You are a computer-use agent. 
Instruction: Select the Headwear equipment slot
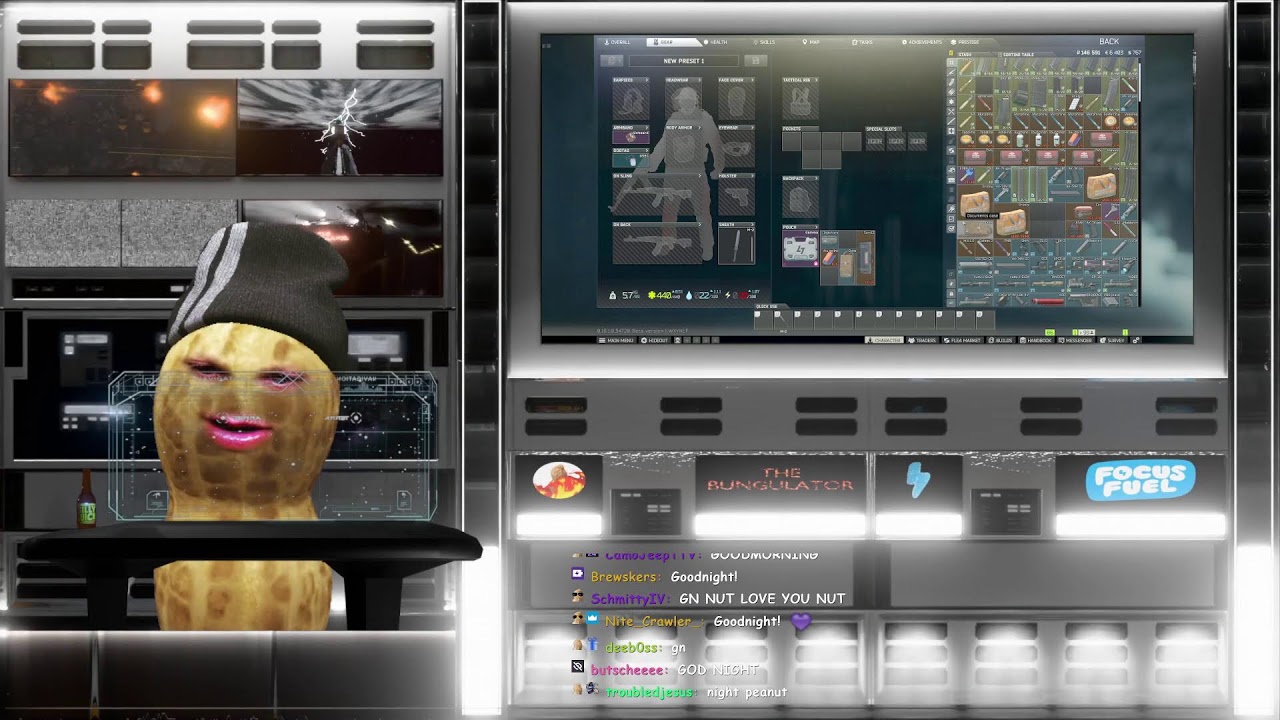(x=684, y=100)
